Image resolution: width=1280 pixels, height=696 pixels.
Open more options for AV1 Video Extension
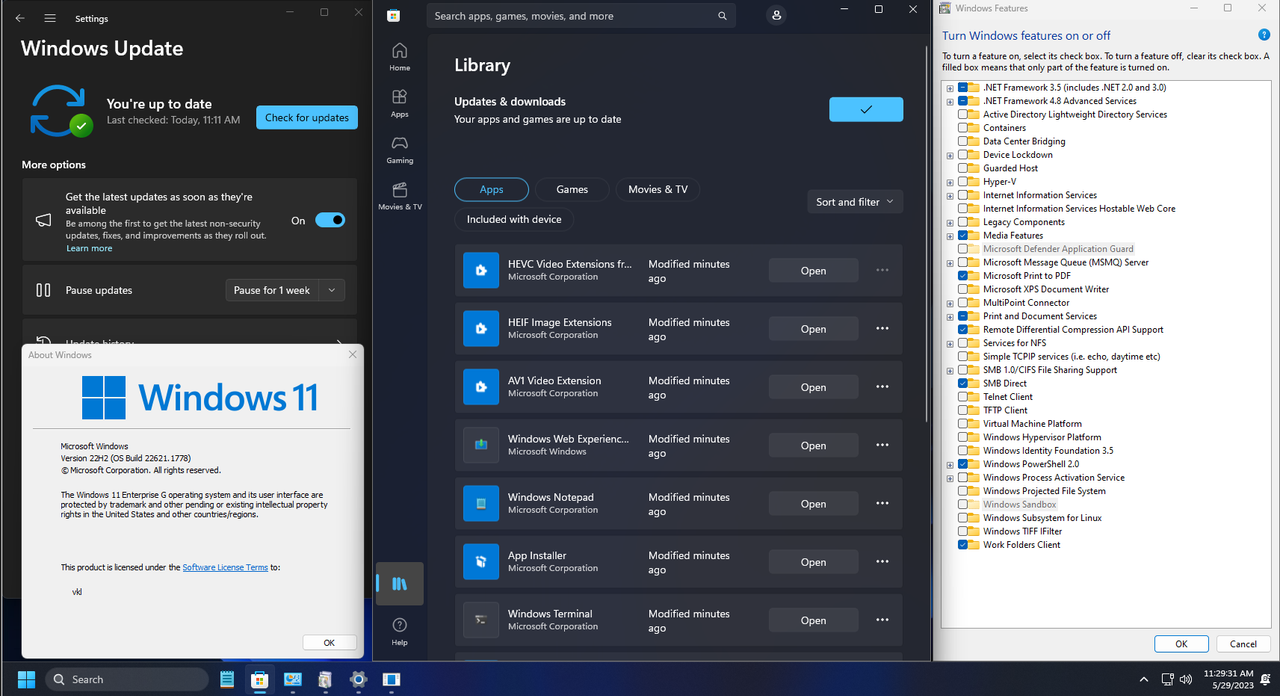coord(882,387)
